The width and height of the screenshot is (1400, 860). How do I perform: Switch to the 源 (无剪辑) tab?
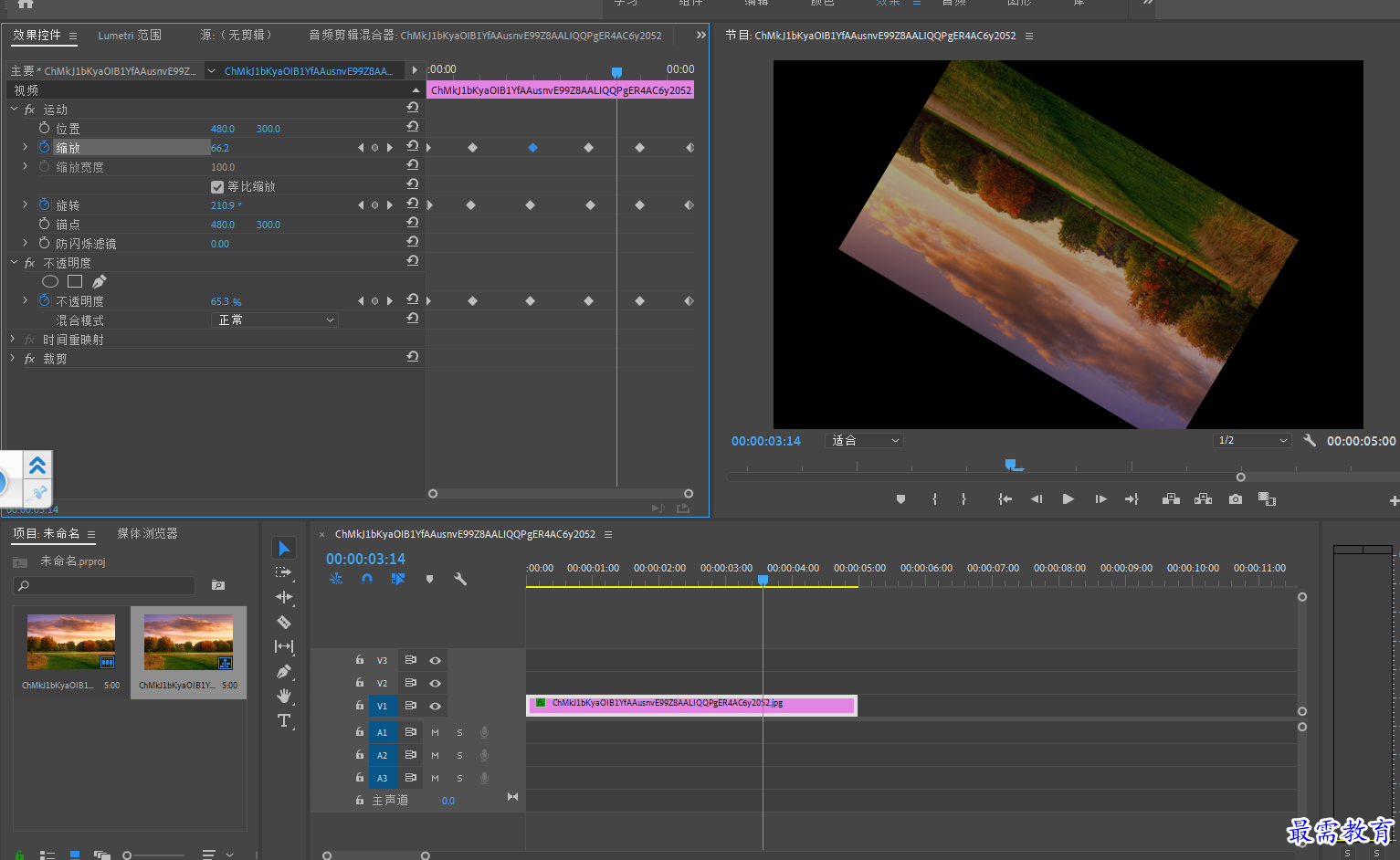[x=237, y=35]
